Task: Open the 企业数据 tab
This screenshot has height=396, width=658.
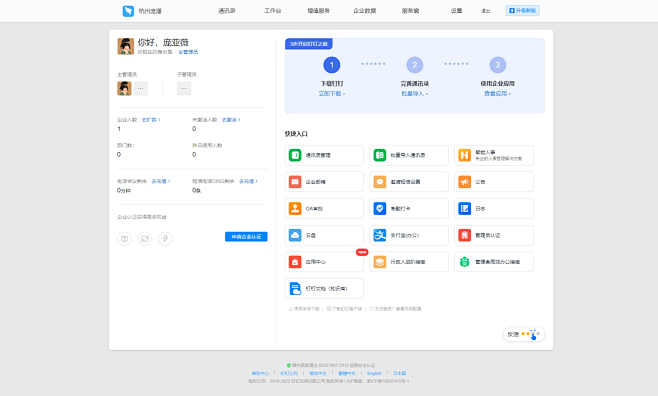Action: [365, 11]
